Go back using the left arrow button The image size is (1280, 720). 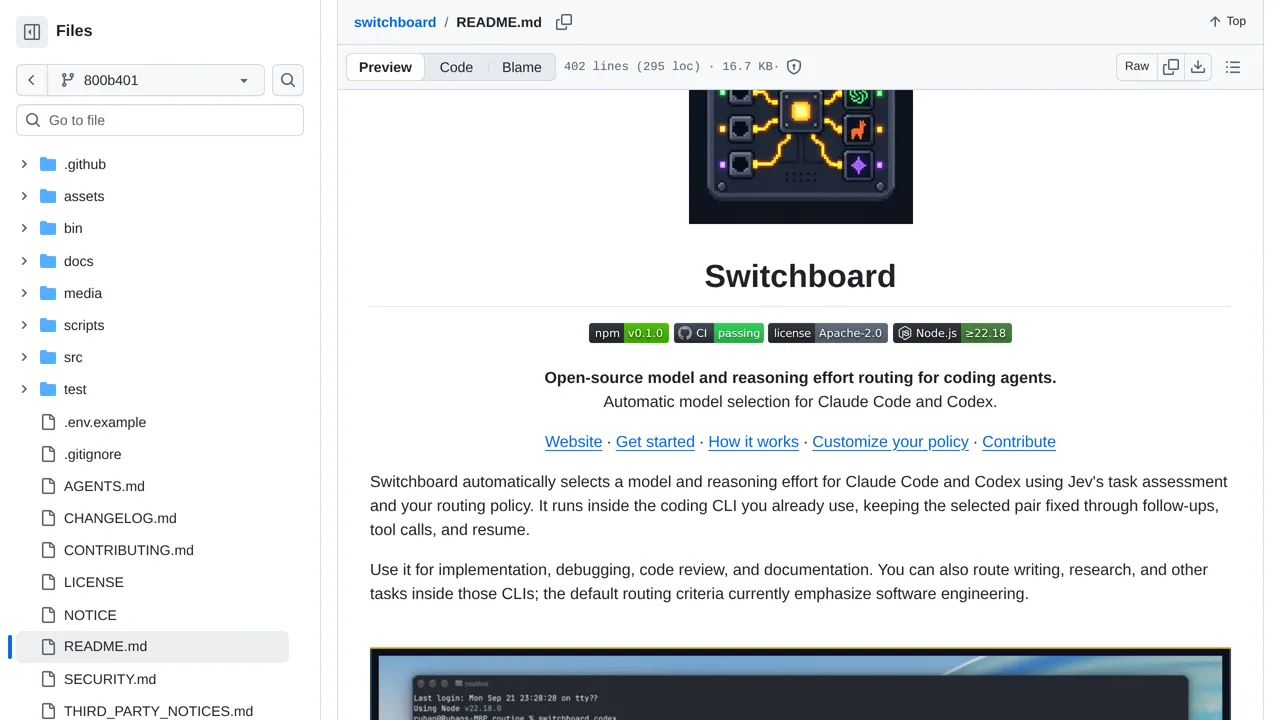[31, 80]
